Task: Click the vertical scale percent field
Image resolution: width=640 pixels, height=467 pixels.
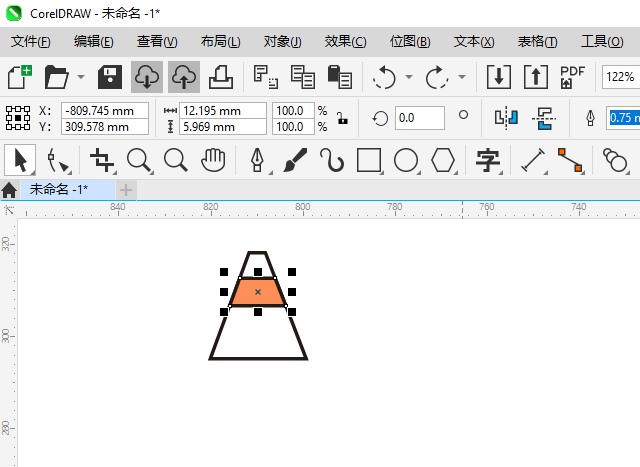Action: click(x=293, y=127)
